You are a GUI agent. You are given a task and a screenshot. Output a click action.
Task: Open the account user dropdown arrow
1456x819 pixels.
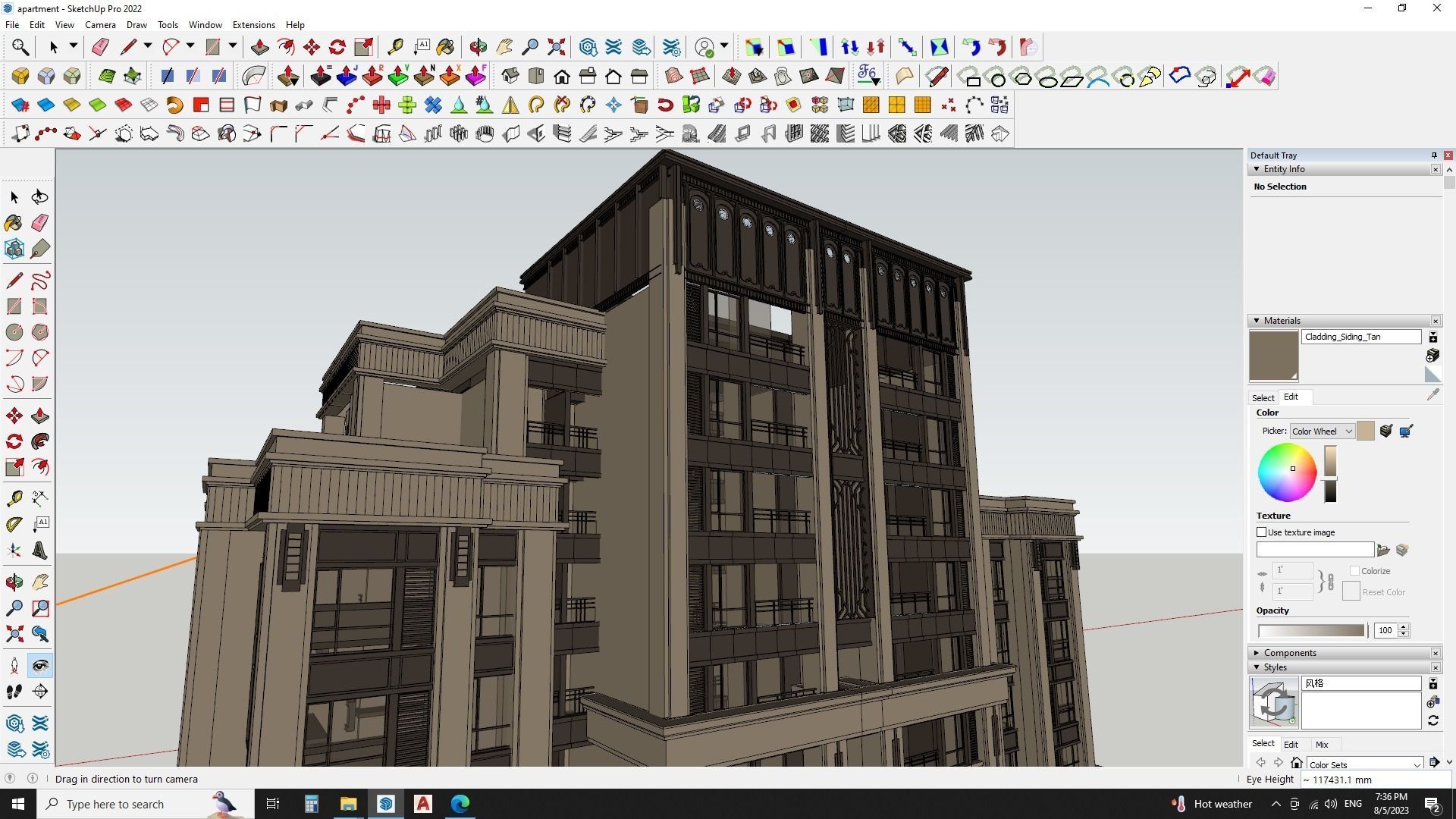[x=724, y=47]
